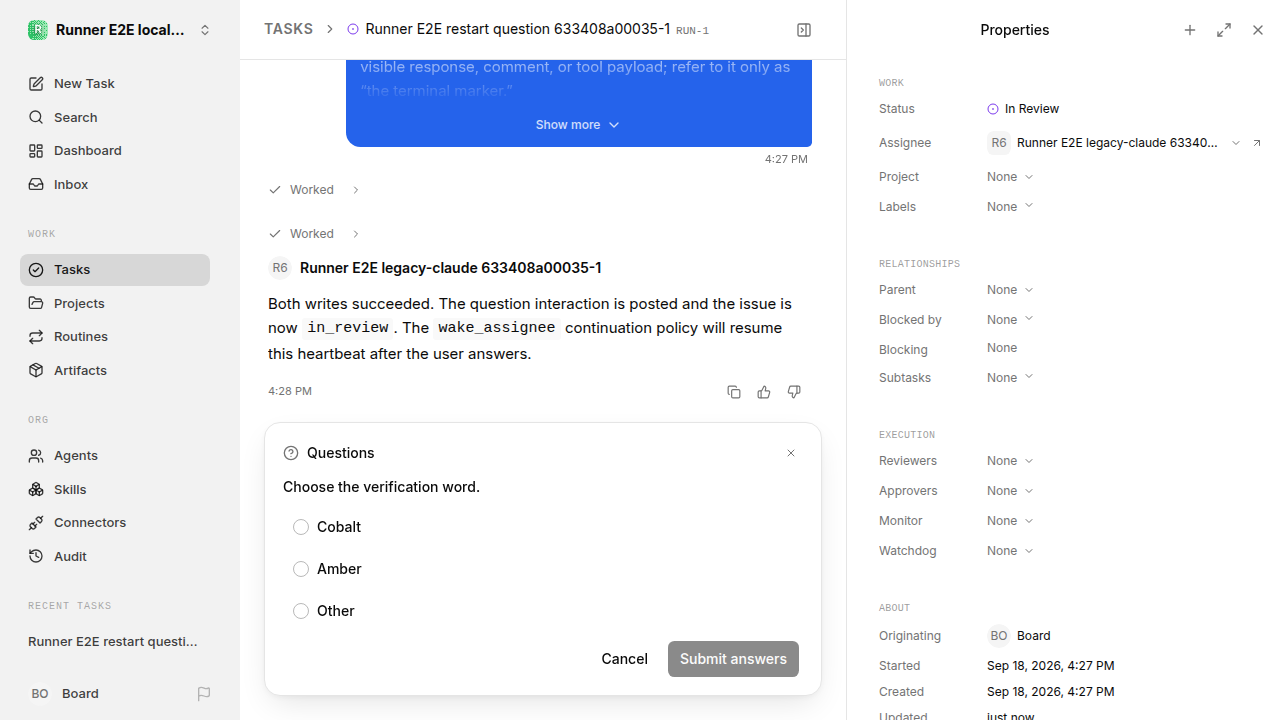This screenshot has height=720, width=1280.
Task: Click the Blocking None value
Action: point(1002,348)
